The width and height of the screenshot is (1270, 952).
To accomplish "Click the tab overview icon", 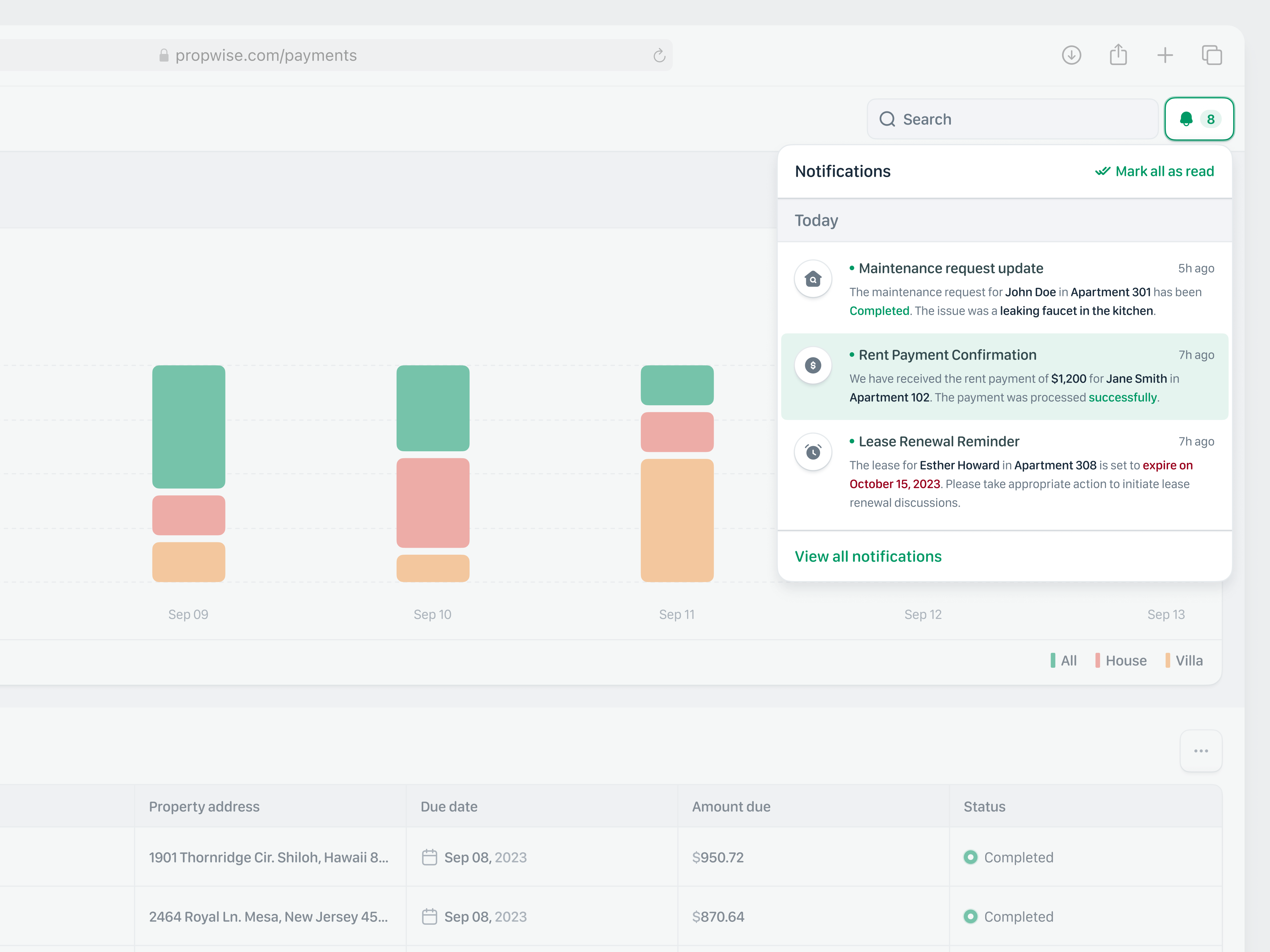I will point(1212,55).
